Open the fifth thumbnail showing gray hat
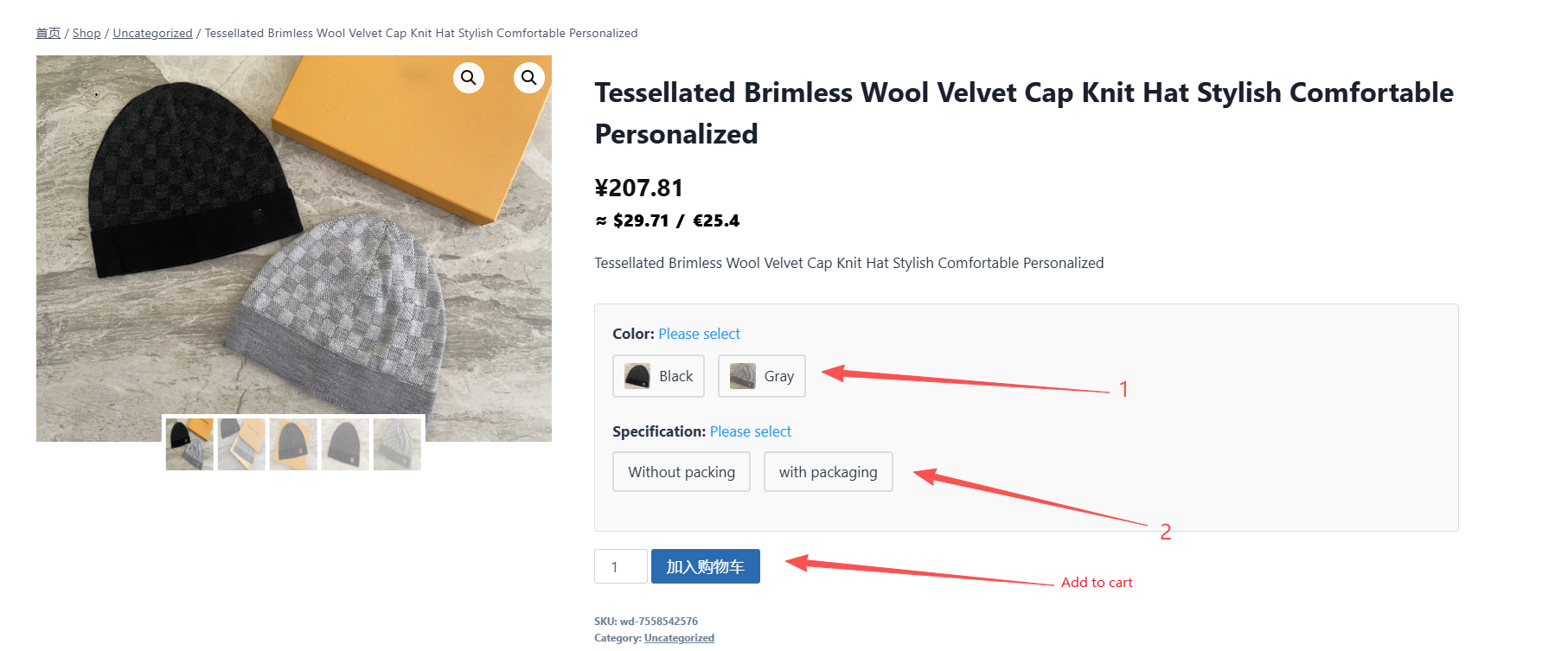Screen dimensions: 1568x651 397,444
